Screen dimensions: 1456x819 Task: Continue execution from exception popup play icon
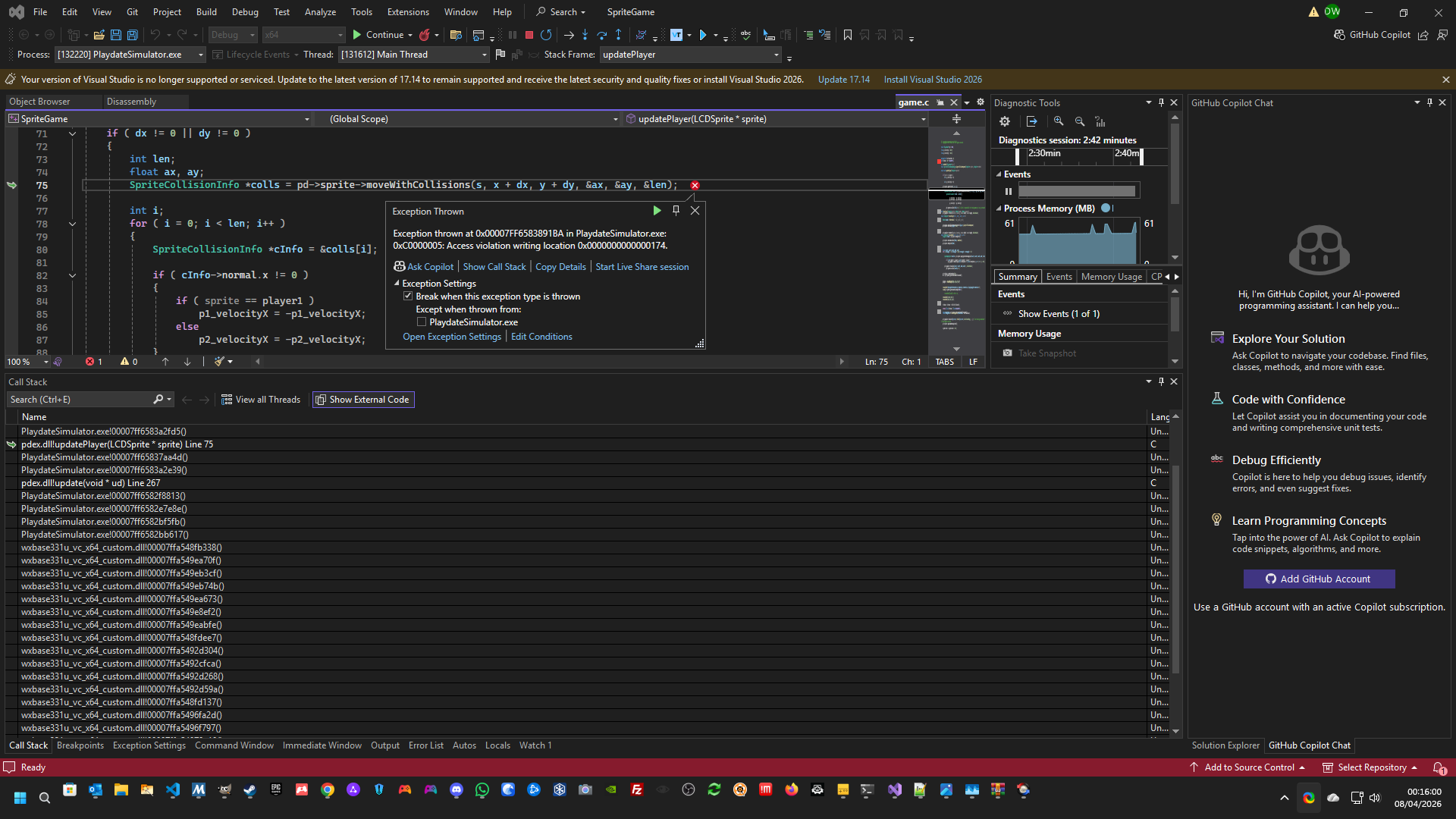coord(657,211)
